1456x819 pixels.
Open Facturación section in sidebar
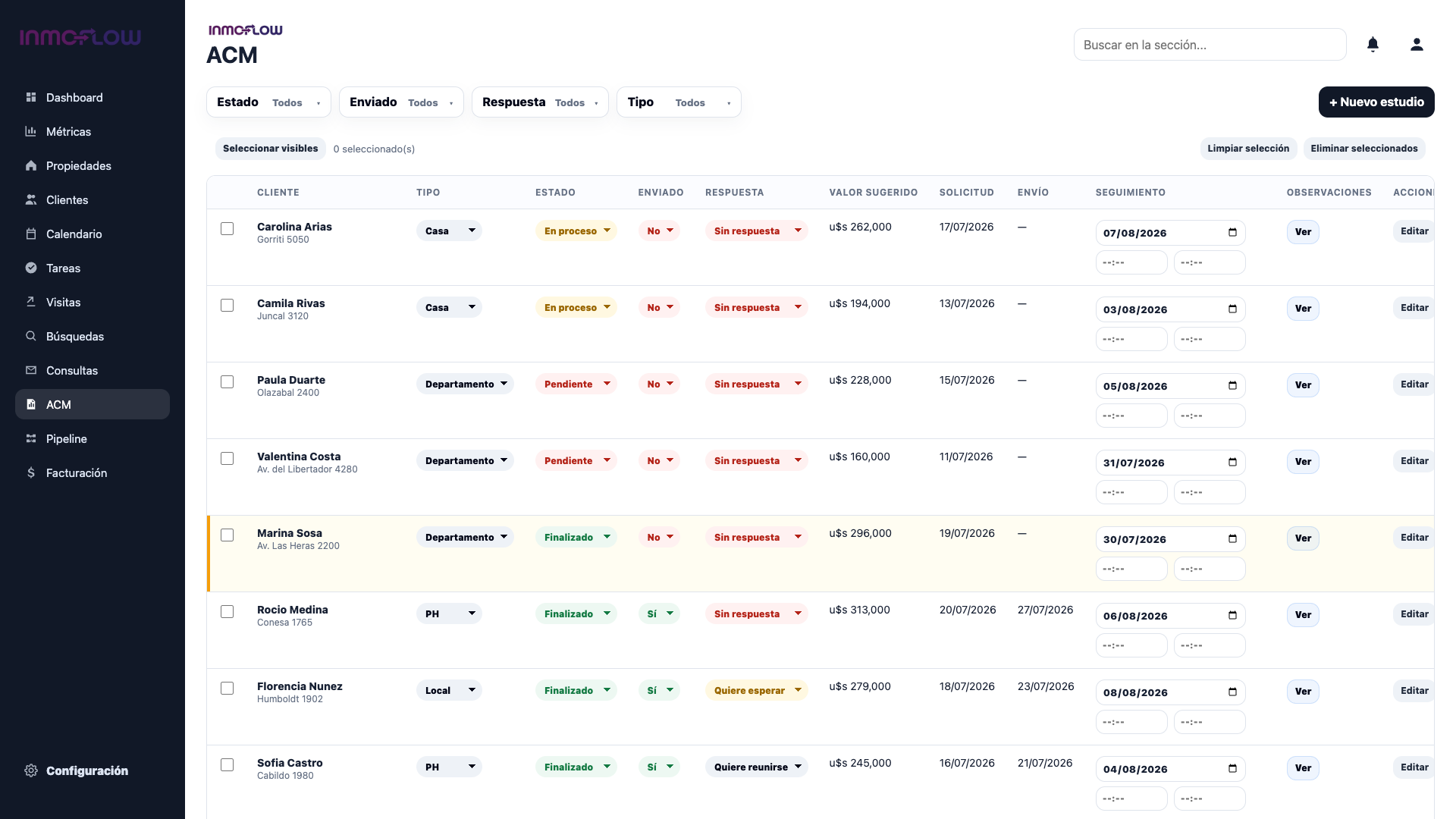[93, 472]
